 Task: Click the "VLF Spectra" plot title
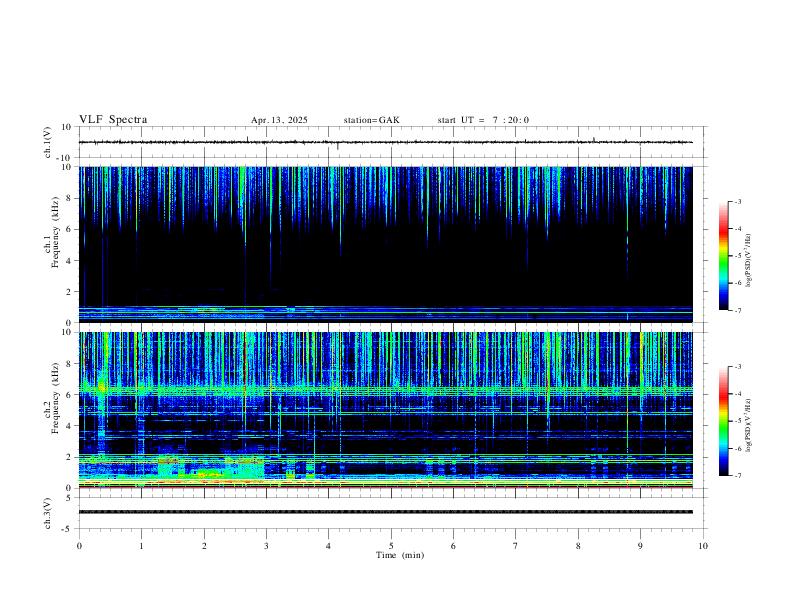click(113, 120)
